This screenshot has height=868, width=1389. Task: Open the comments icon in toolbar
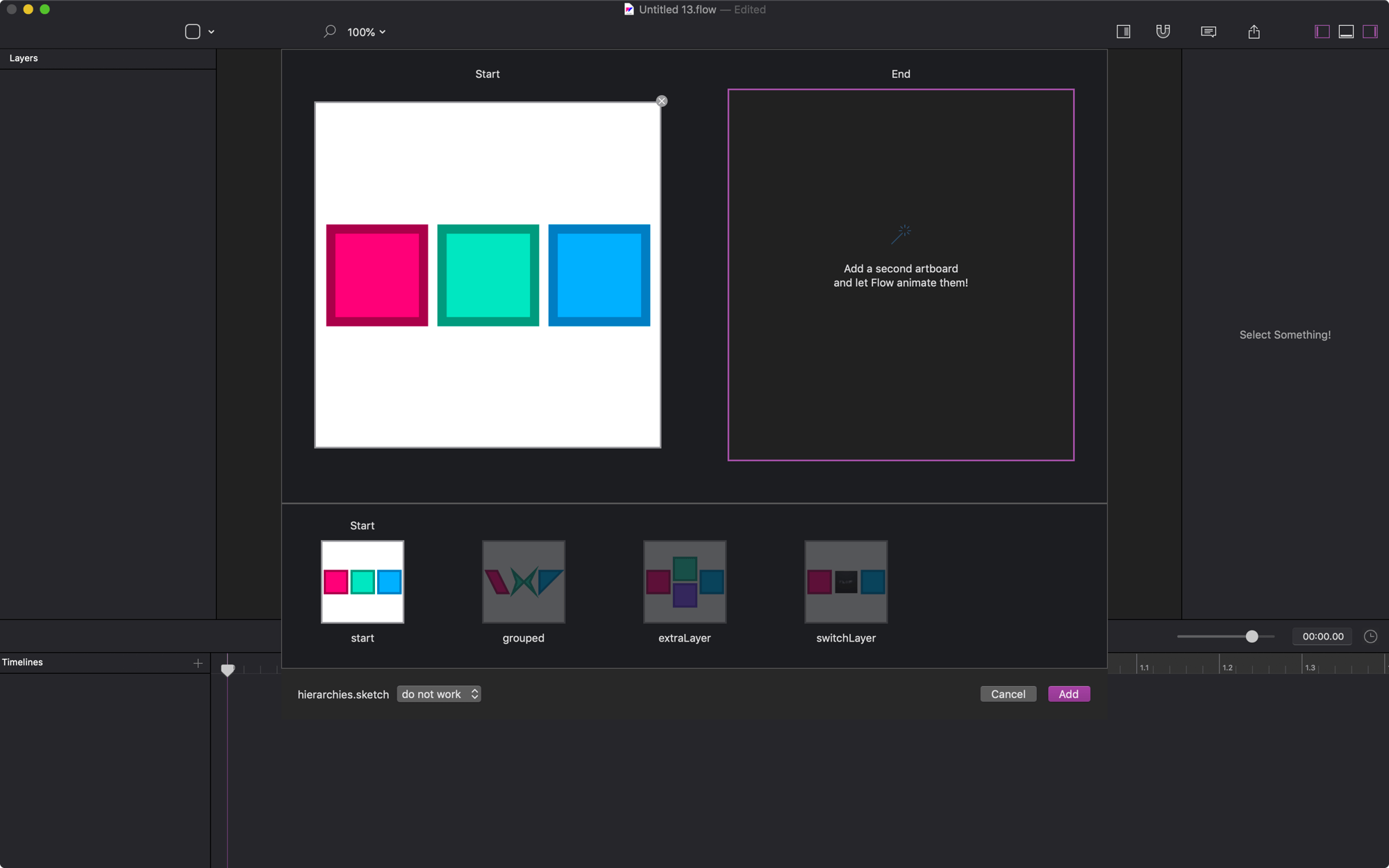pyautogui.click(x=1208, y=31)
